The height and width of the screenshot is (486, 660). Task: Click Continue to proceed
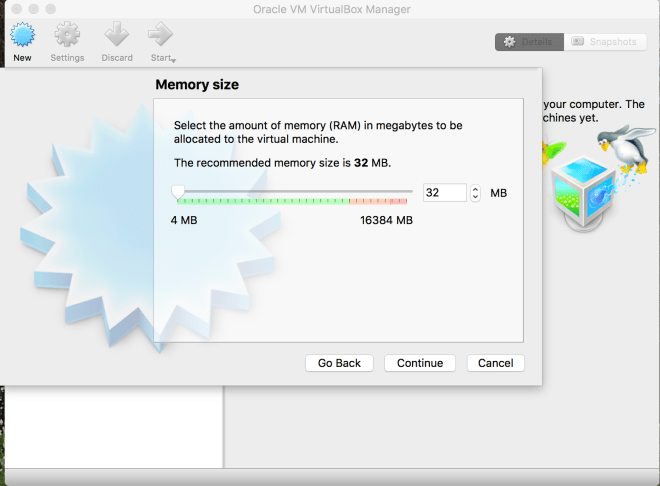click(x=420, y=363)
